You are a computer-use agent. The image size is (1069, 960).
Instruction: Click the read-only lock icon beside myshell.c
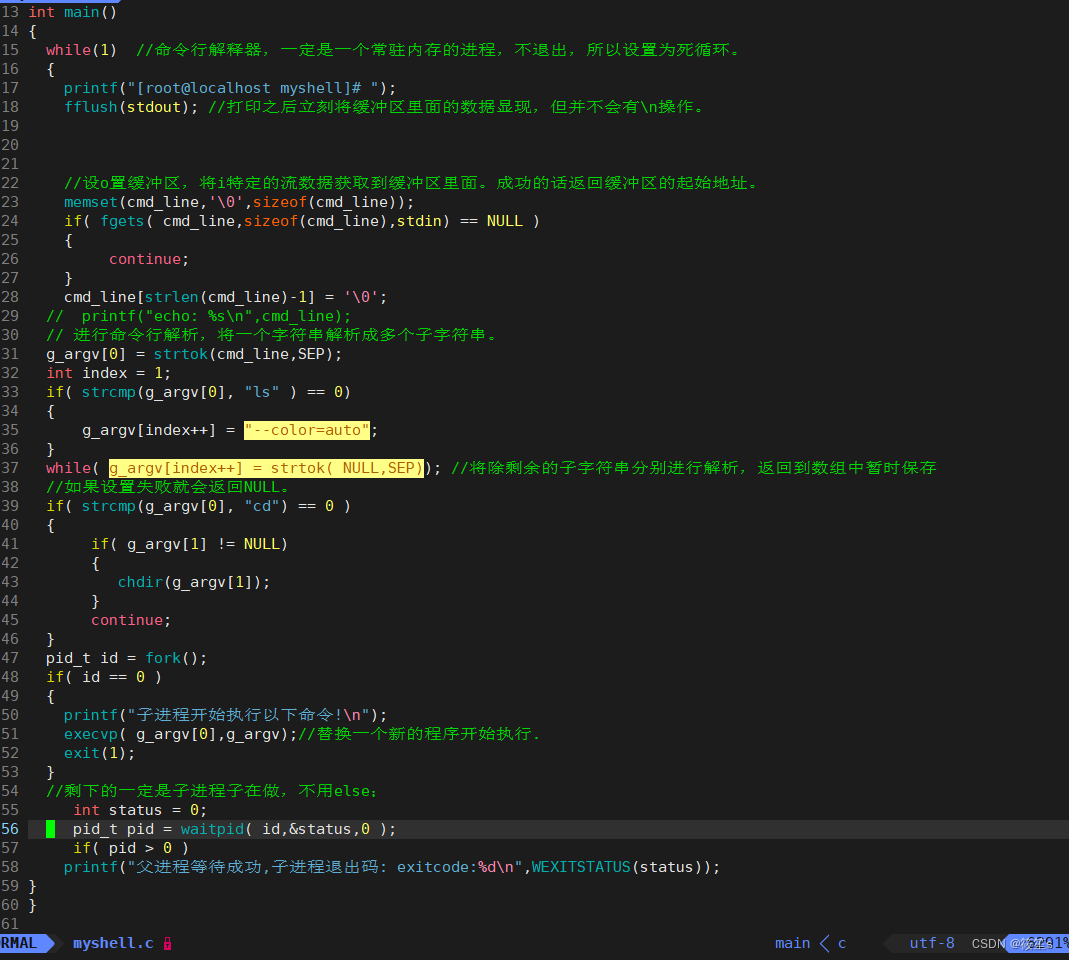tap(167, 944)
